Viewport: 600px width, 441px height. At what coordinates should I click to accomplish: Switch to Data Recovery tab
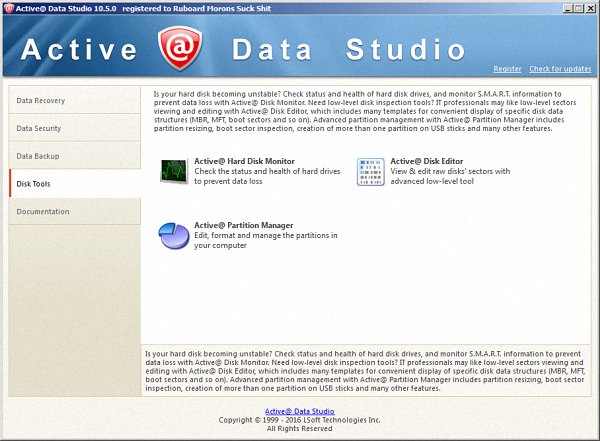point(75,100)
